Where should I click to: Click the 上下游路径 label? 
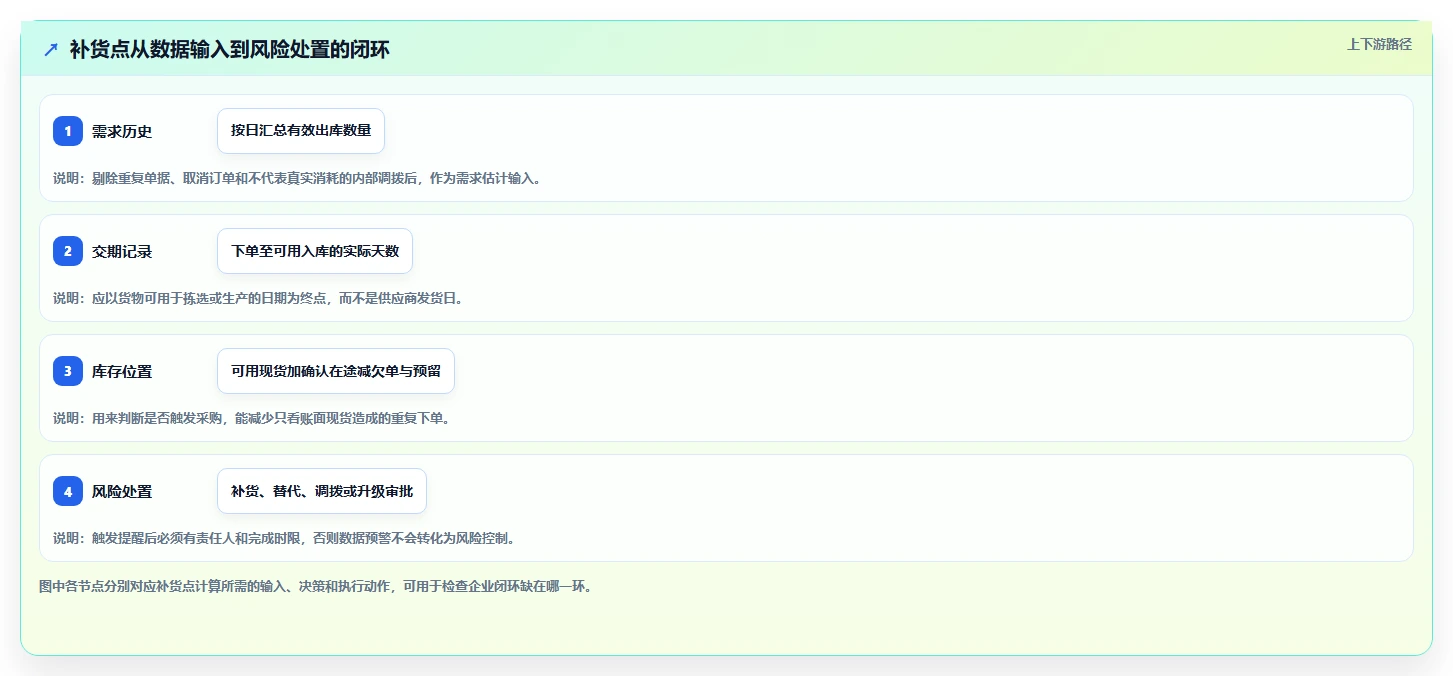click(1379, 44)
